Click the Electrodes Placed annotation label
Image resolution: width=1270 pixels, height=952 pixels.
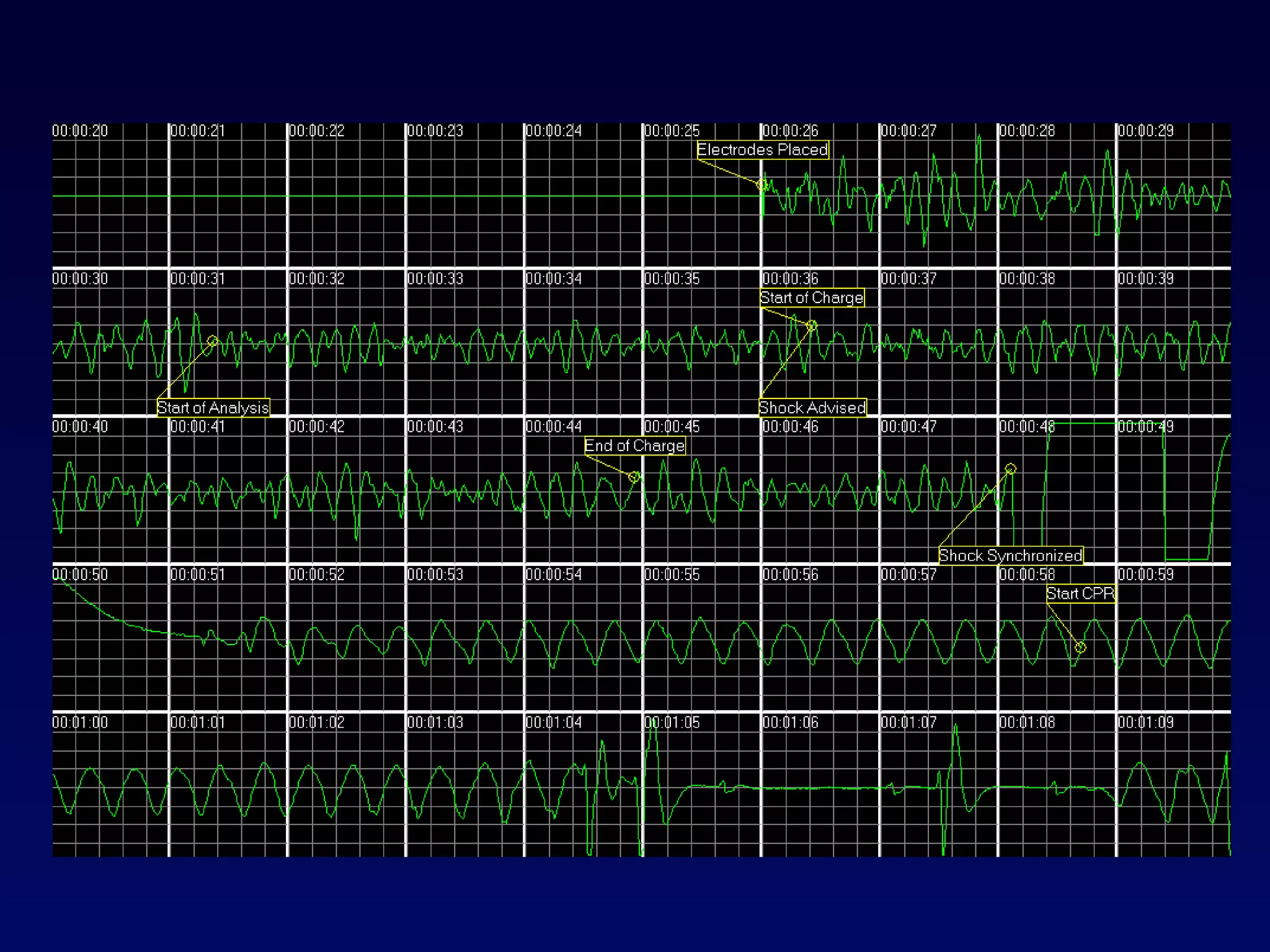coord(762,150)
